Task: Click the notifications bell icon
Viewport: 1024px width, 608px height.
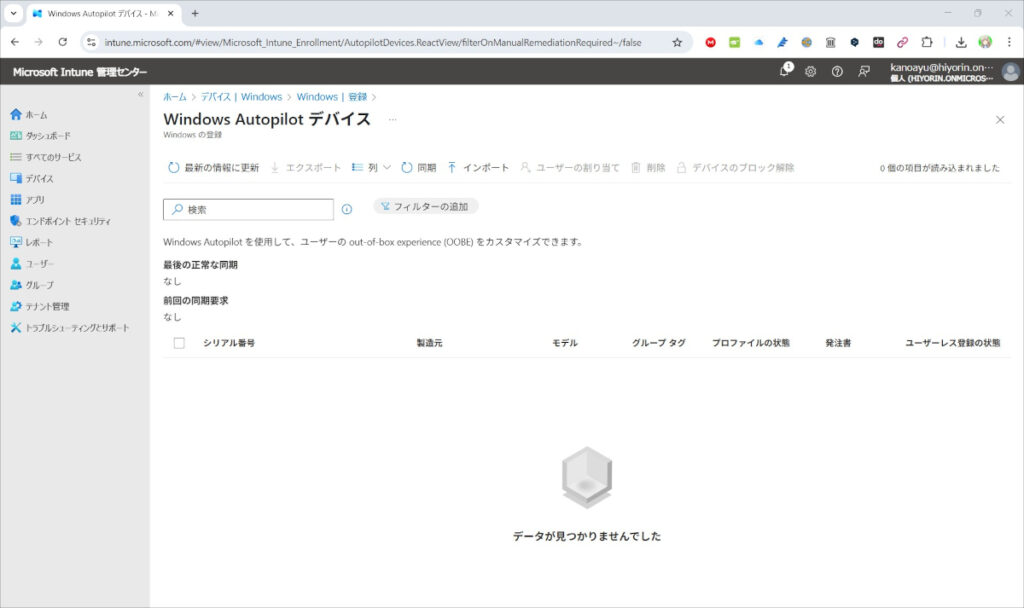Action: click(784, 71)
